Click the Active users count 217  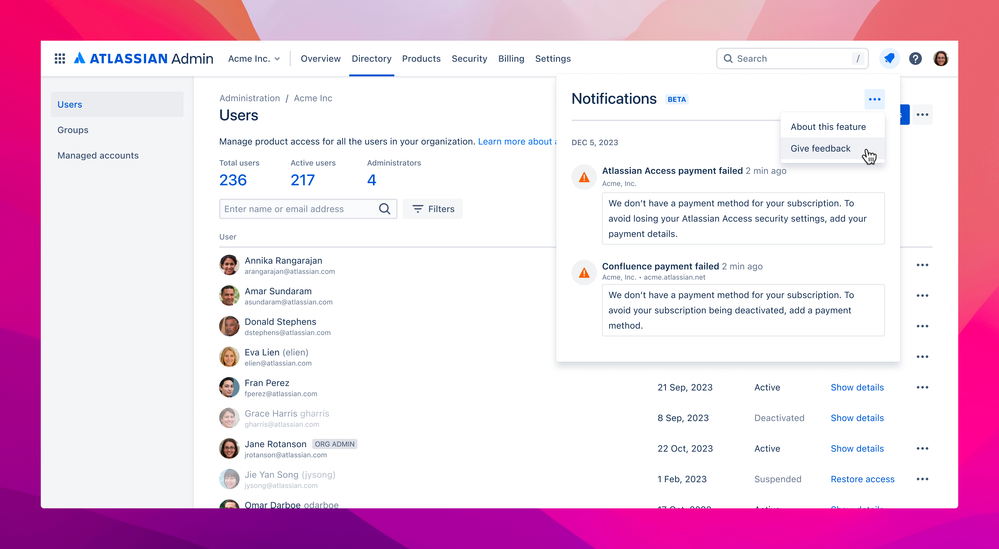click(303, 180)
